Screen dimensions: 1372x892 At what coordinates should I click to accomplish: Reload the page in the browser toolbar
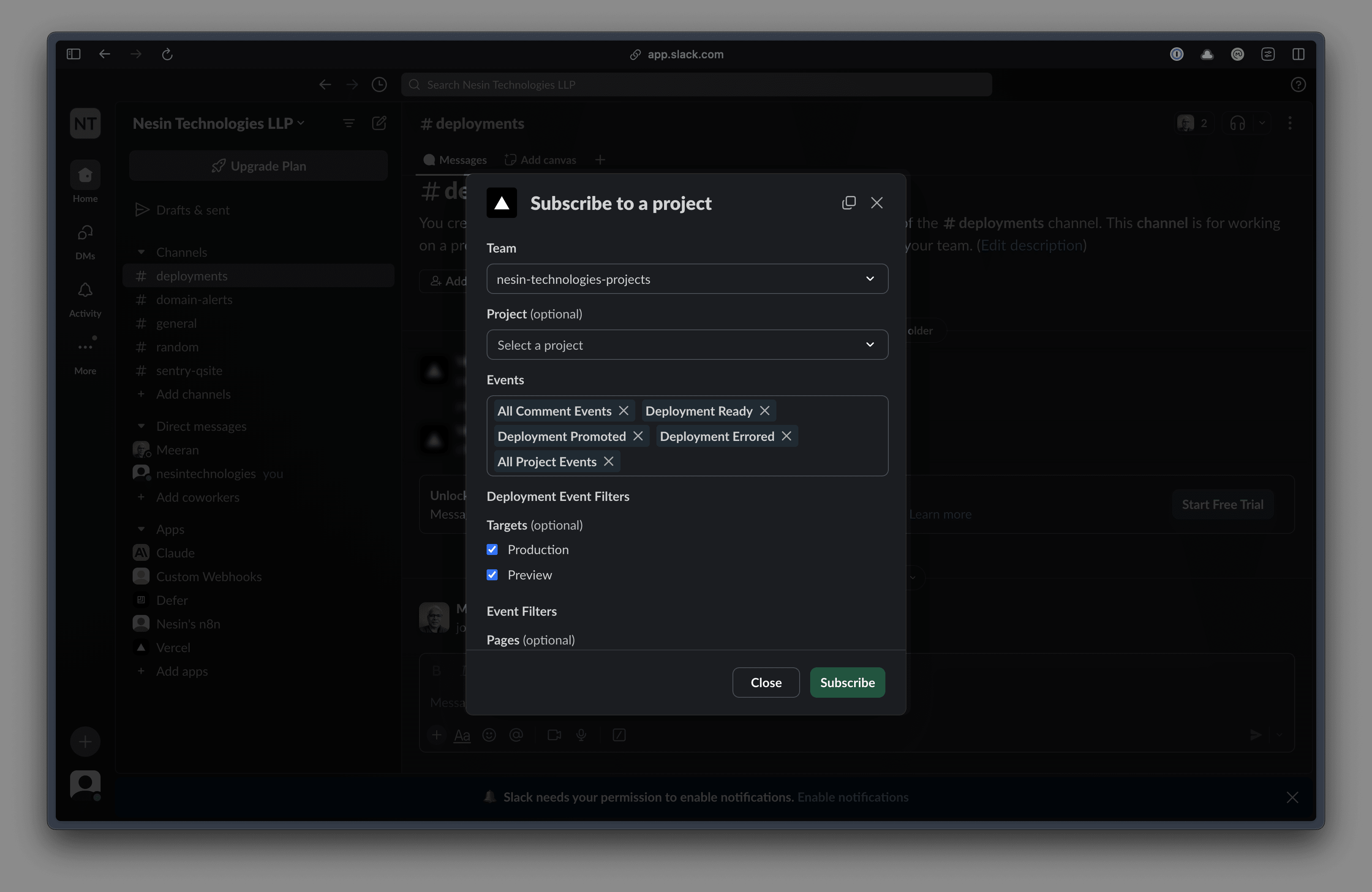(x=167, y=54)
